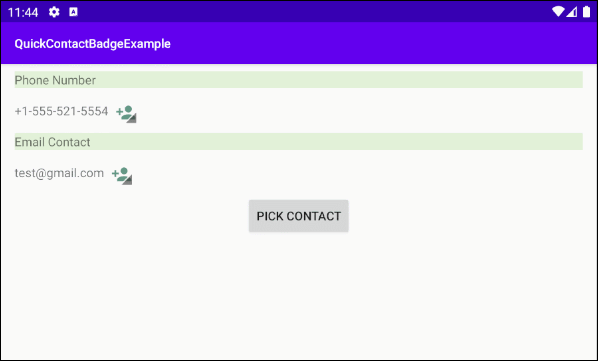Image resolution: width=598 pixels, height=361 pixels.
Task: Select the QuickContactBadgeExample app title
Action: 93,44
